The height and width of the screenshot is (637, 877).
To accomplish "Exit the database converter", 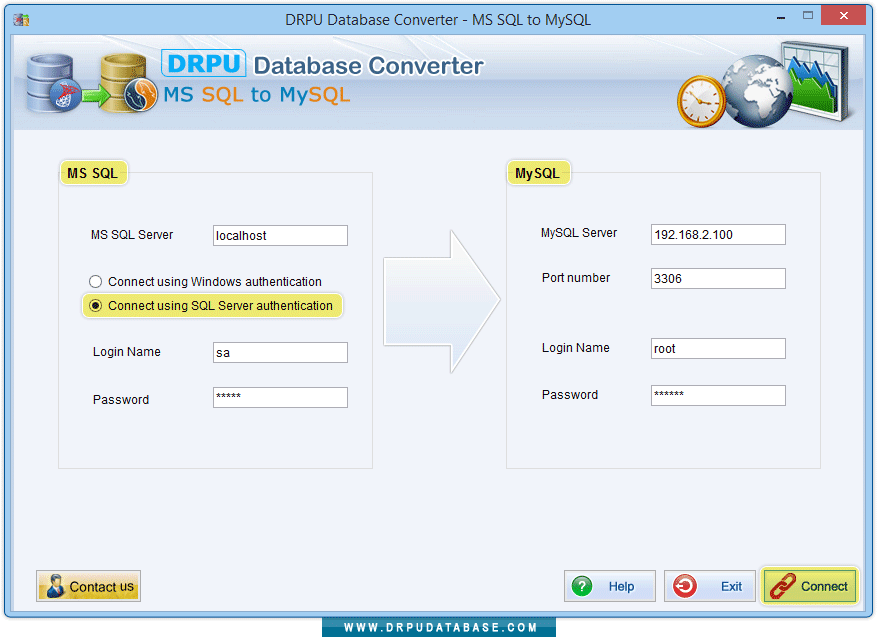I will coord(710,586).
